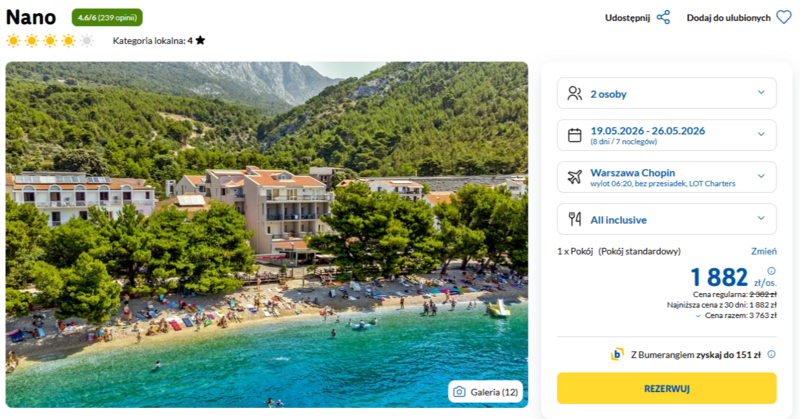
Task: Click the info icon beside the 1 882 price
Action: pyautogui.click(x=771, y=271)
